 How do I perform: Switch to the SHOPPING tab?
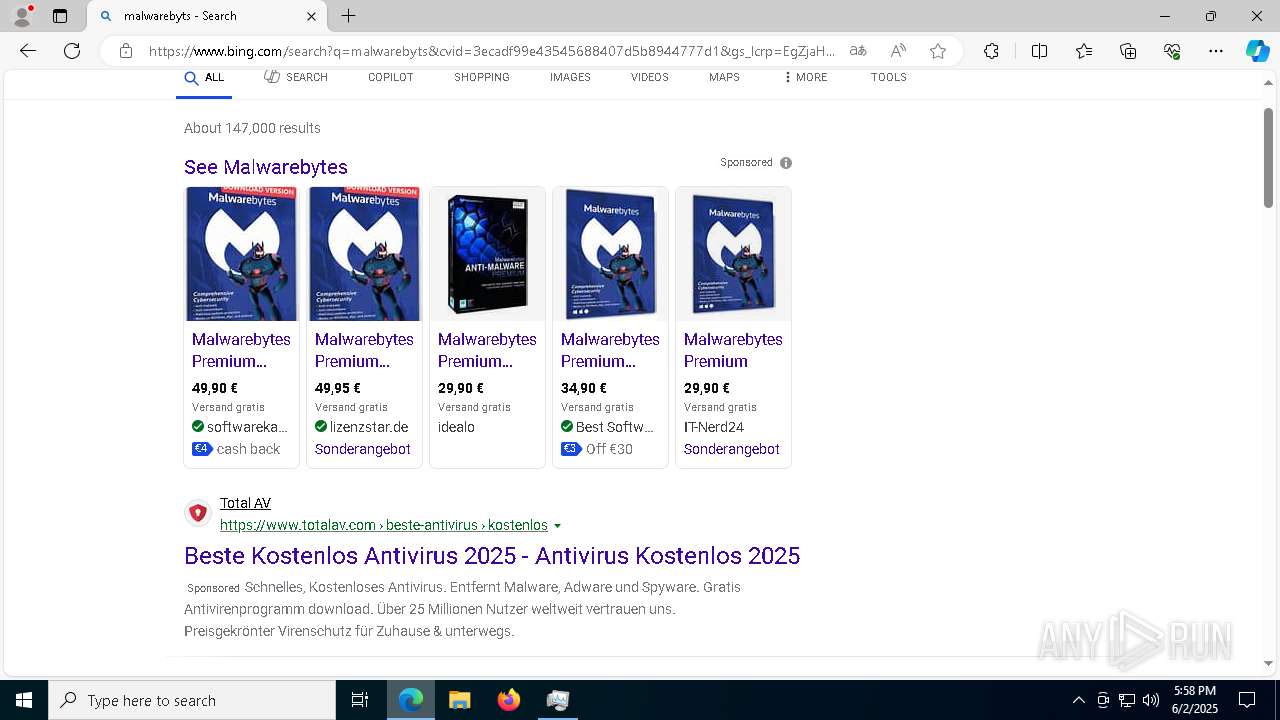click(x=482, y=77)
